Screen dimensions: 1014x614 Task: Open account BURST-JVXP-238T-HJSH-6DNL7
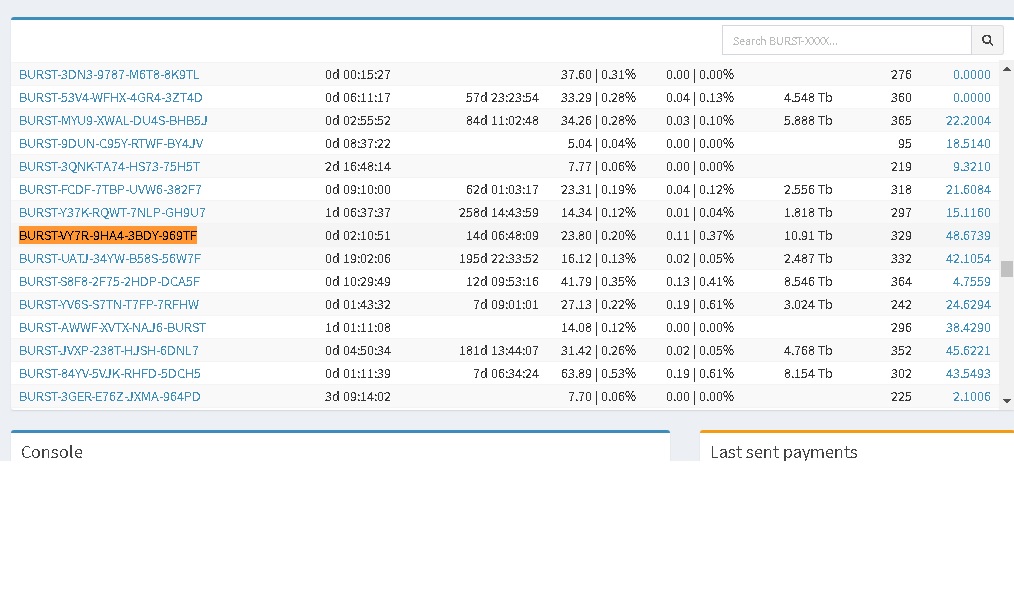coord(109,350)
